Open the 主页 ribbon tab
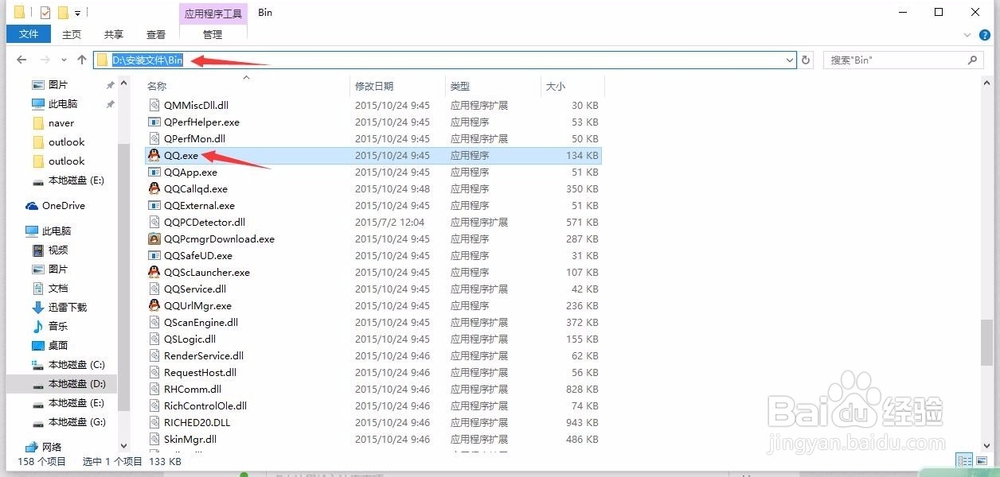The height and width of the screenshot is (477, 1000). [71, 34]
